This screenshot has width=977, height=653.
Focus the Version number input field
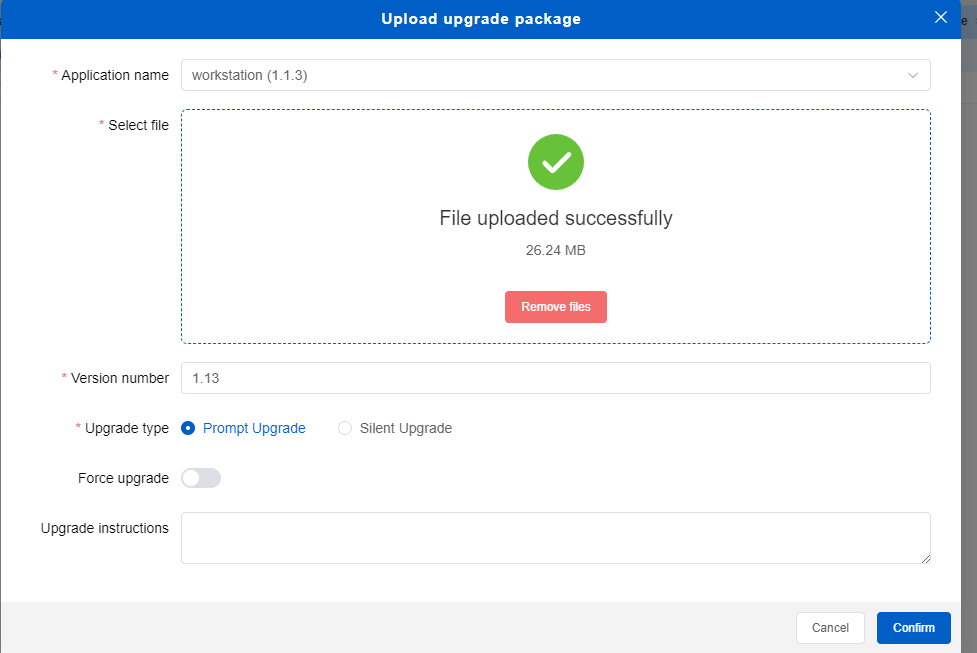click(x=555, y=378)
